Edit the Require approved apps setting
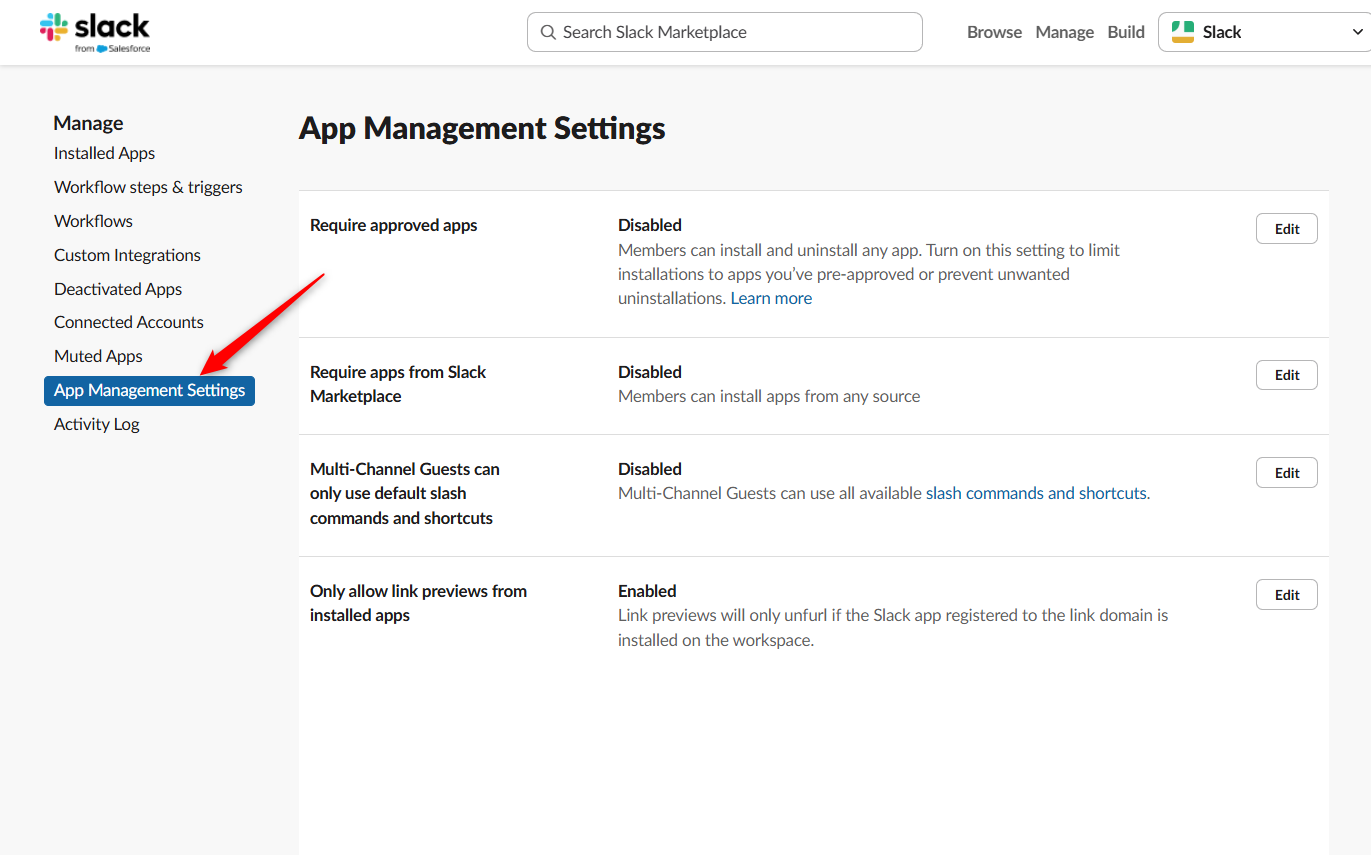The height and width of the screenshot is (855, 1371). point(1286,229)
